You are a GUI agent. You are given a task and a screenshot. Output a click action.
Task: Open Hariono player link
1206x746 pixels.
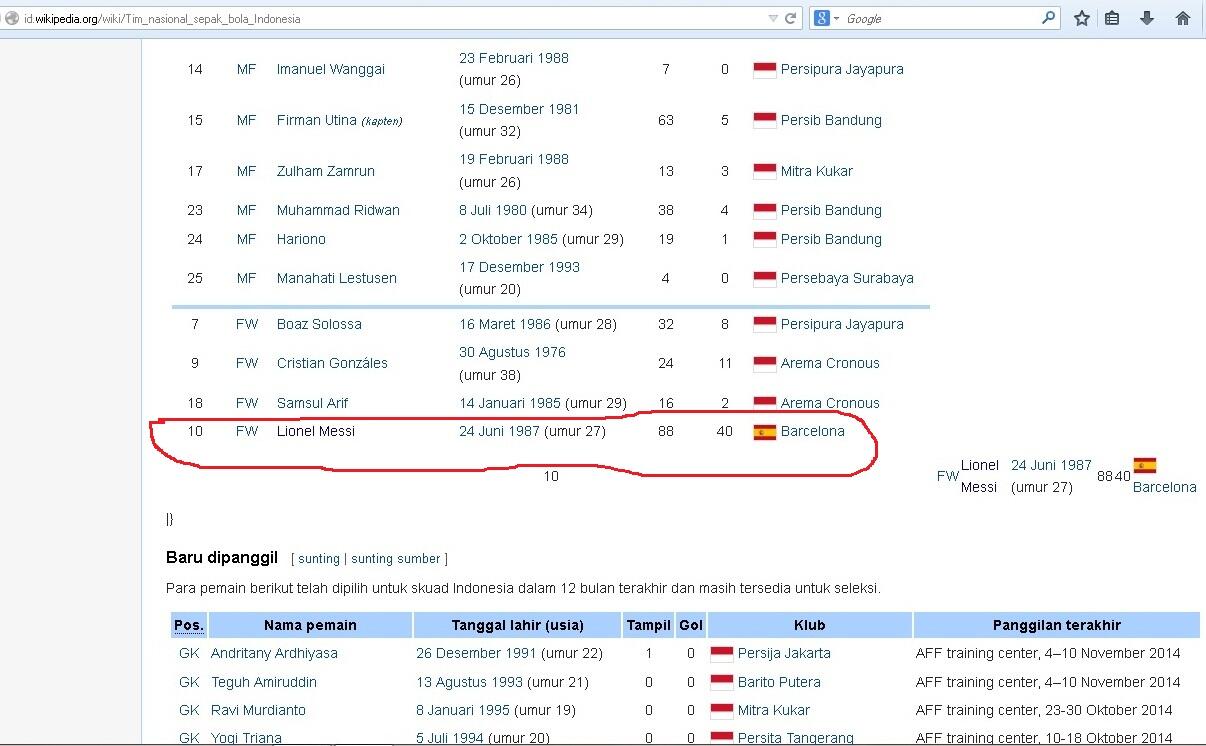[x=301, y=239]
